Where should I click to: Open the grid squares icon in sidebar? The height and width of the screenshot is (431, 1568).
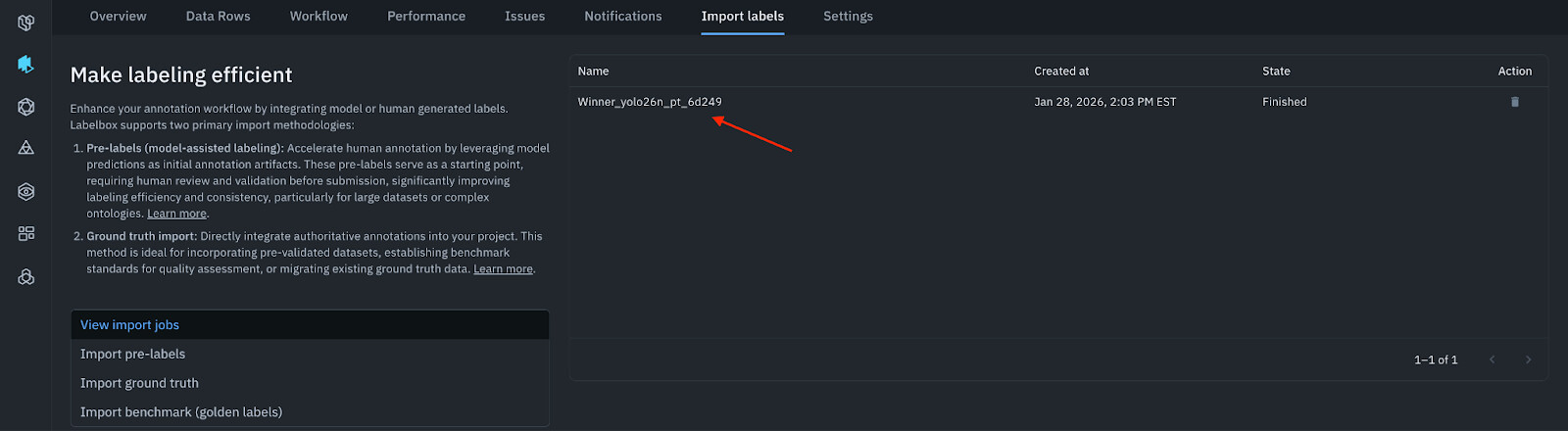[x=26, y=233]
